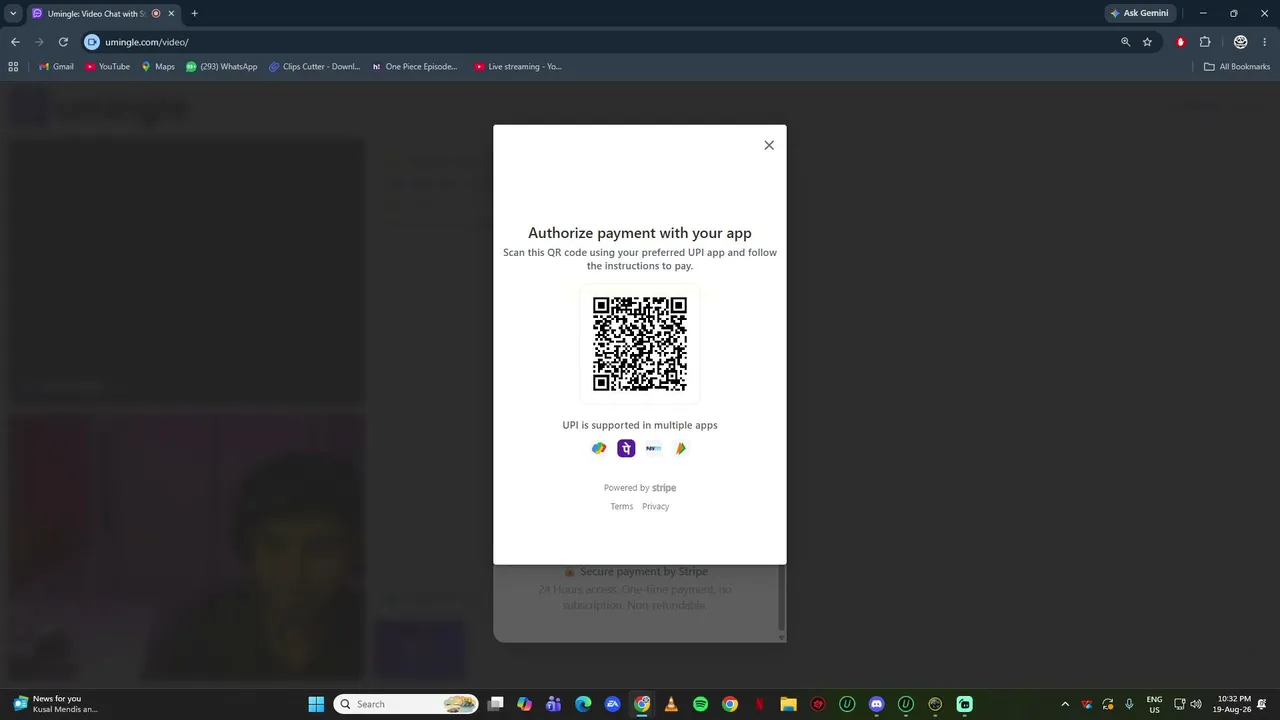Switch the ENG US input language
1280x720 pixels.
1154,704
